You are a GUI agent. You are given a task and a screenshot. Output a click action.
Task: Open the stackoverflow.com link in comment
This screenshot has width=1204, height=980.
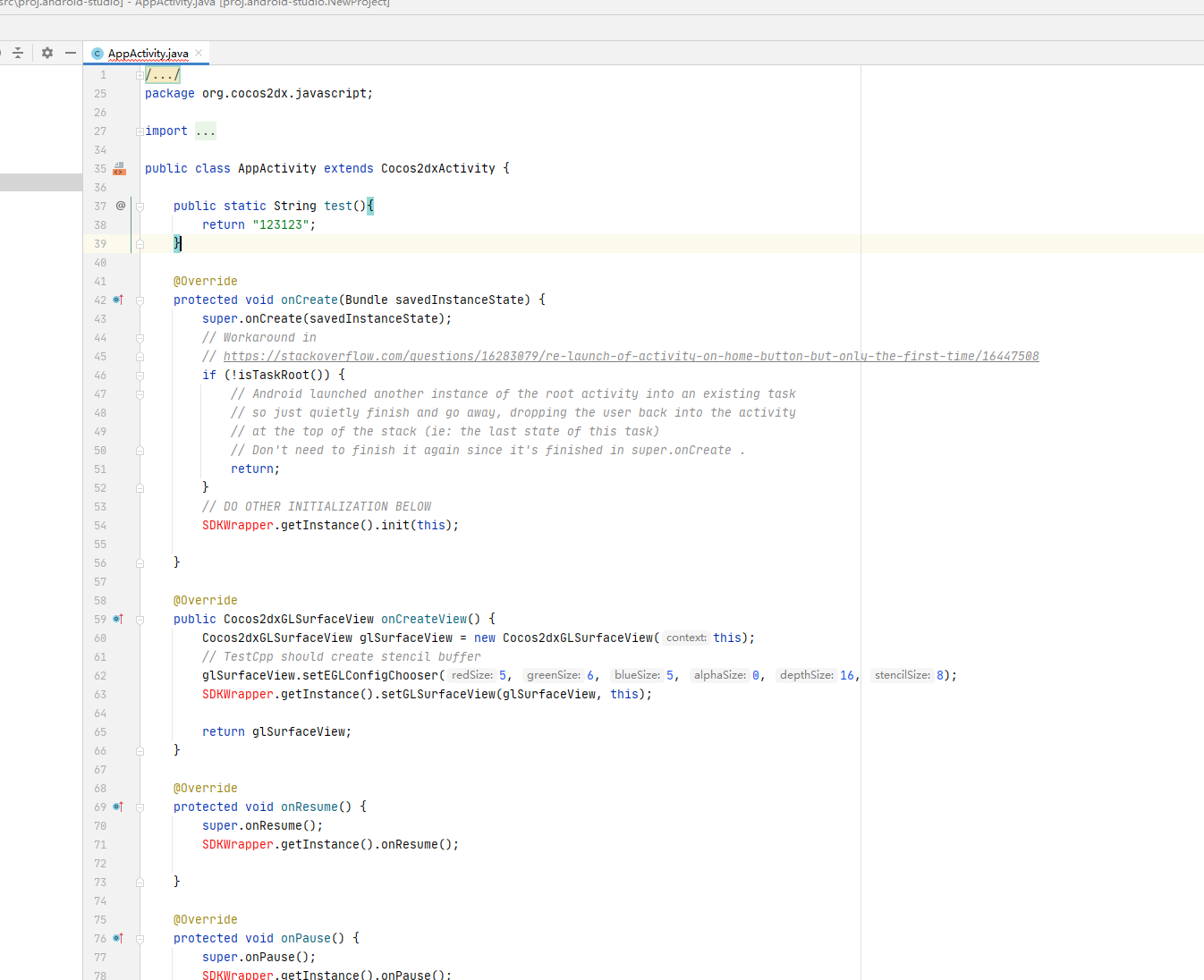(631, 356)
